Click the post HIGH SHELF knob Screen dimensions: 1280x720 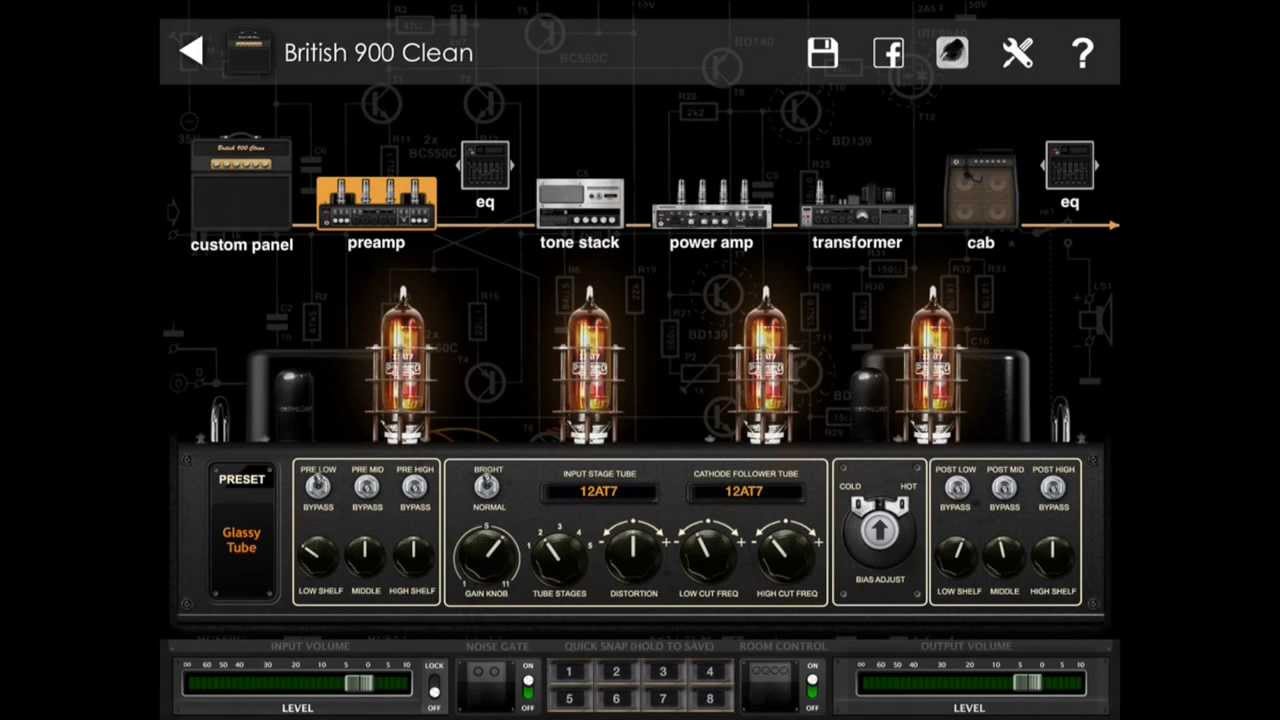click(1052, 556)
